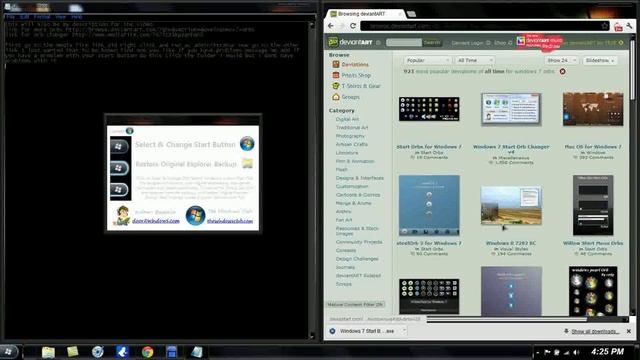Open the View menu in Notepad

pos(60,17)
